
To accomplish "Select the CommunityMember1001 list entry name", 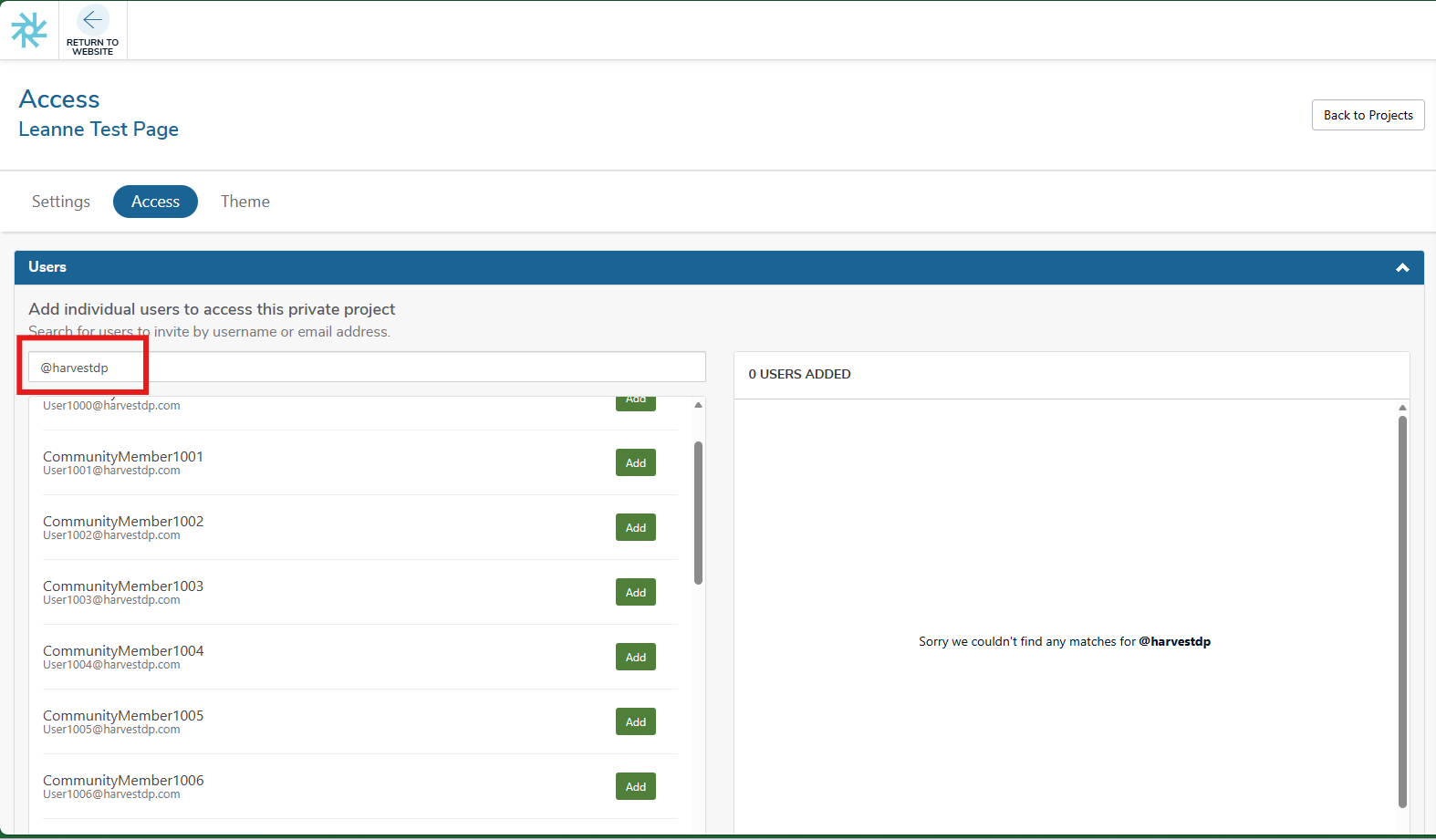I will (x=123, y=456).
